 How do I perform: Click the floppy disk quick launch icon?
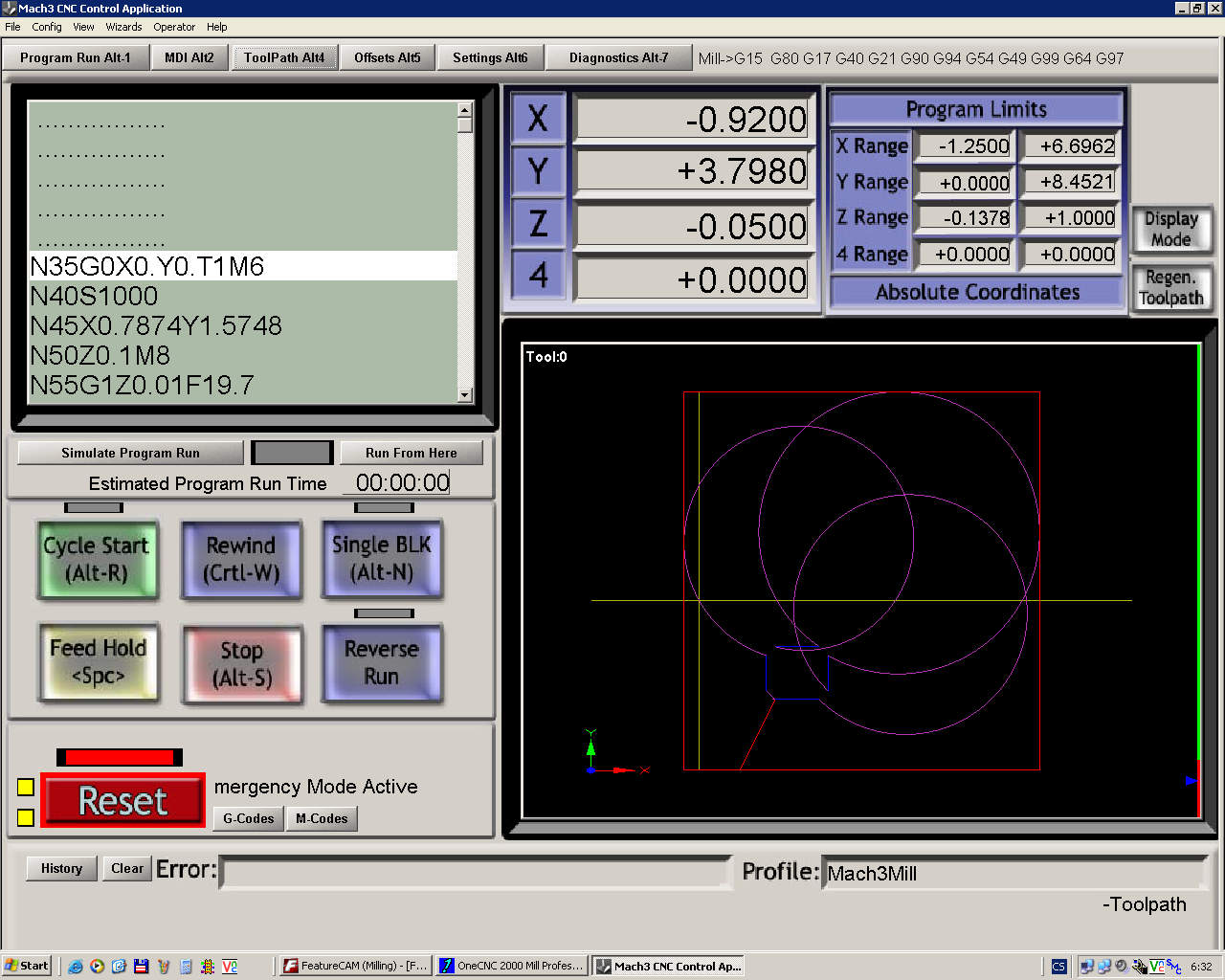click(141, 966)
